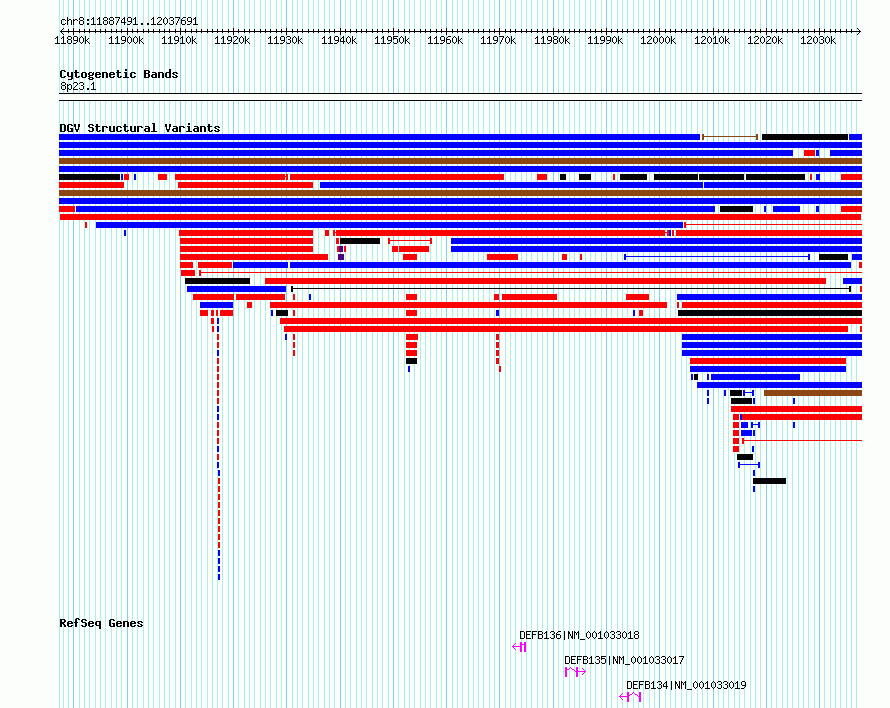Click the 11950k ruler label

(392, 40)
